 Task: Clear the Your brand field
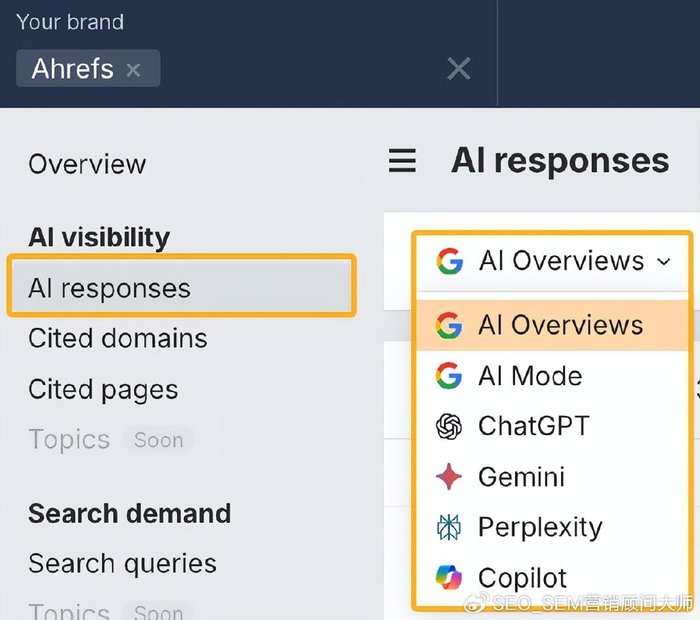[x=458, y=68]
